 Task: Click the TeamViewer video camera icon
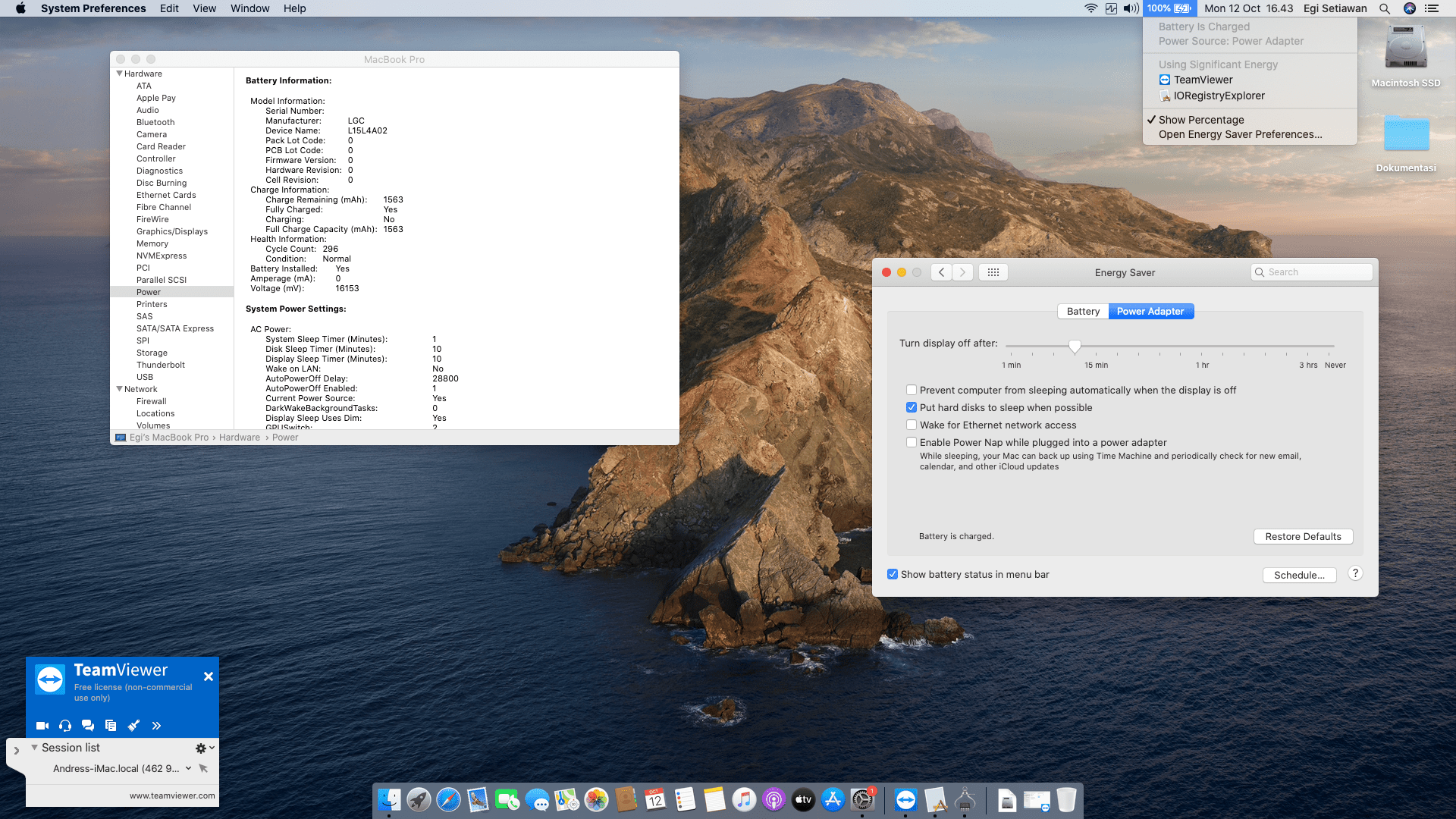(42, 726)
